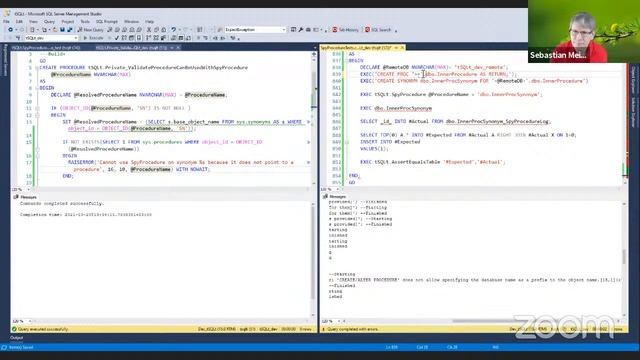Click the Save file icon
The image size is (640, 360).
[62, 30]
